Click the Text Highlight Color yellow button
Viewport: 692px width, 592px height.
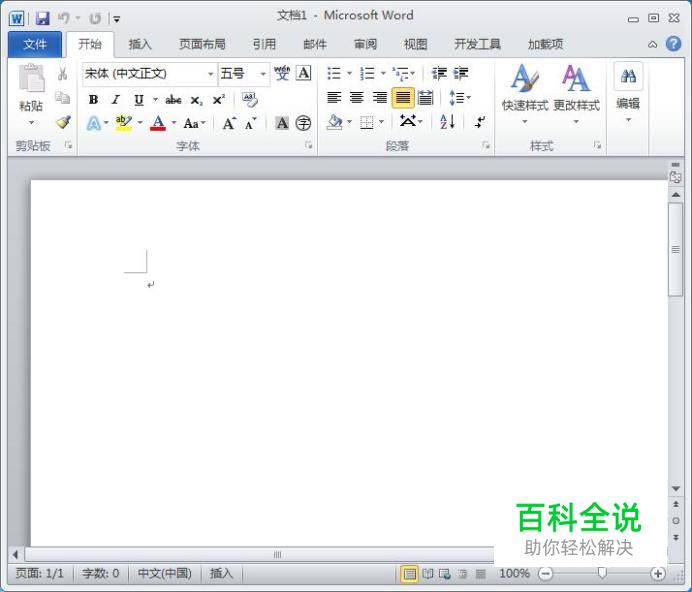click(x=124, y=123)
